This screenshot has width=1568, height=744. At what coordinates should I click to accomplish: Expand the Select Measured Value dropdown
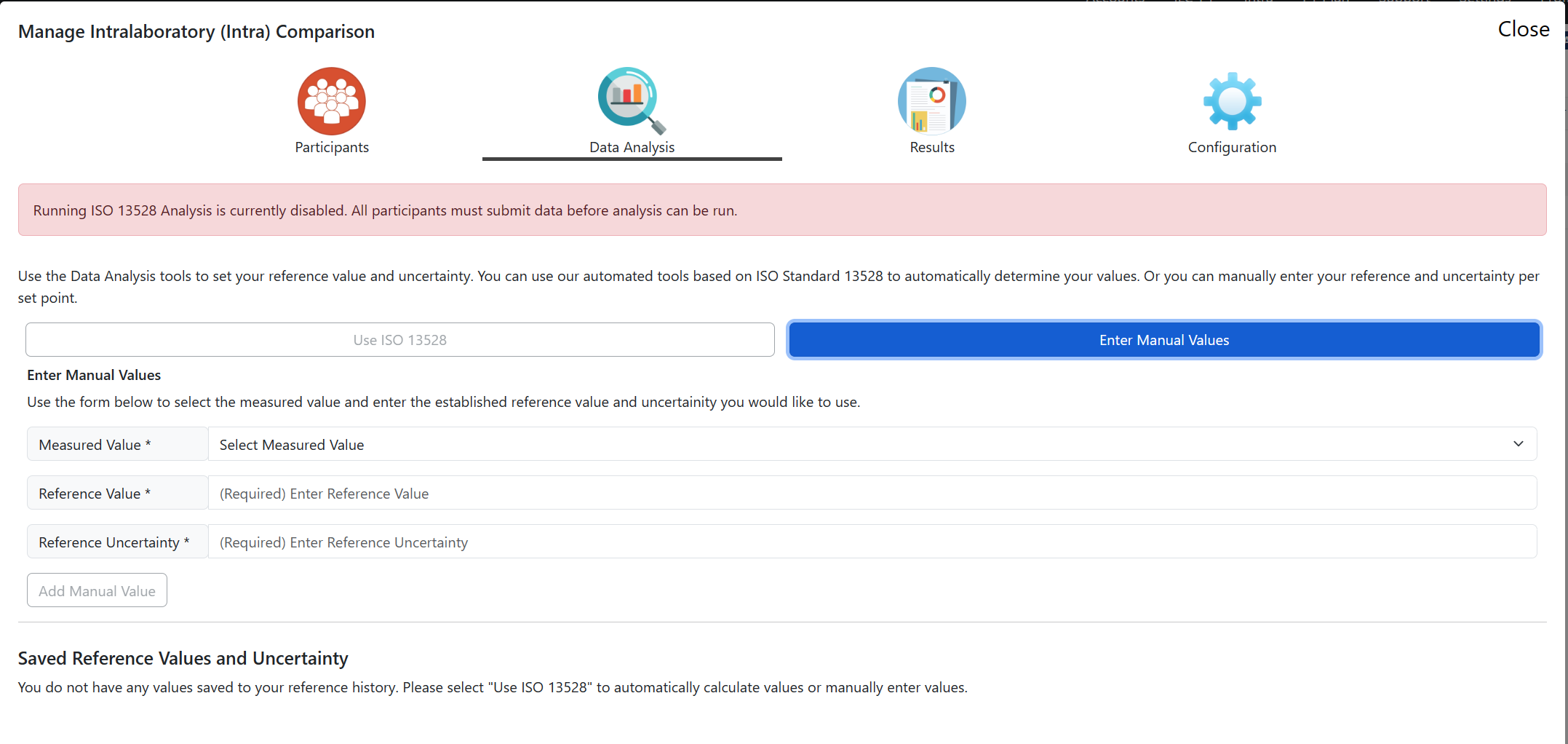(872, 444)
